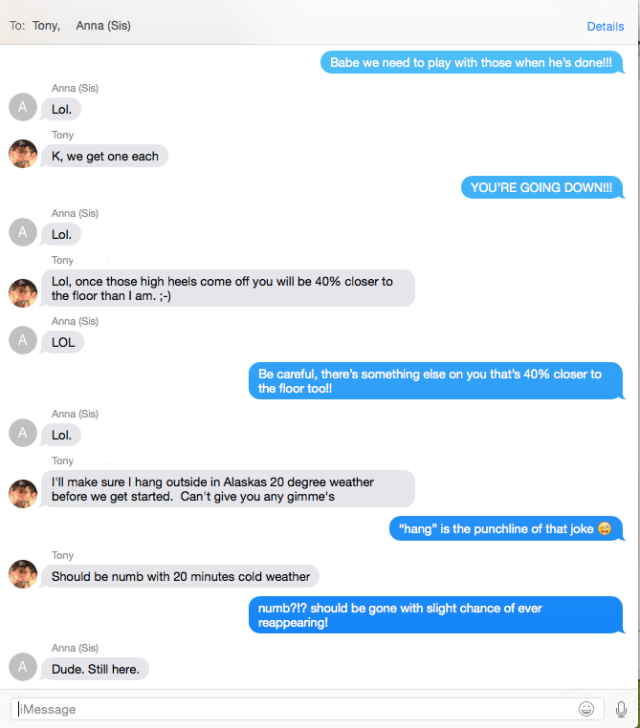This screenshot has height=728, width=640.
Task: Click Tony's avatar next to the Alaska message
Action: (23, 493)
